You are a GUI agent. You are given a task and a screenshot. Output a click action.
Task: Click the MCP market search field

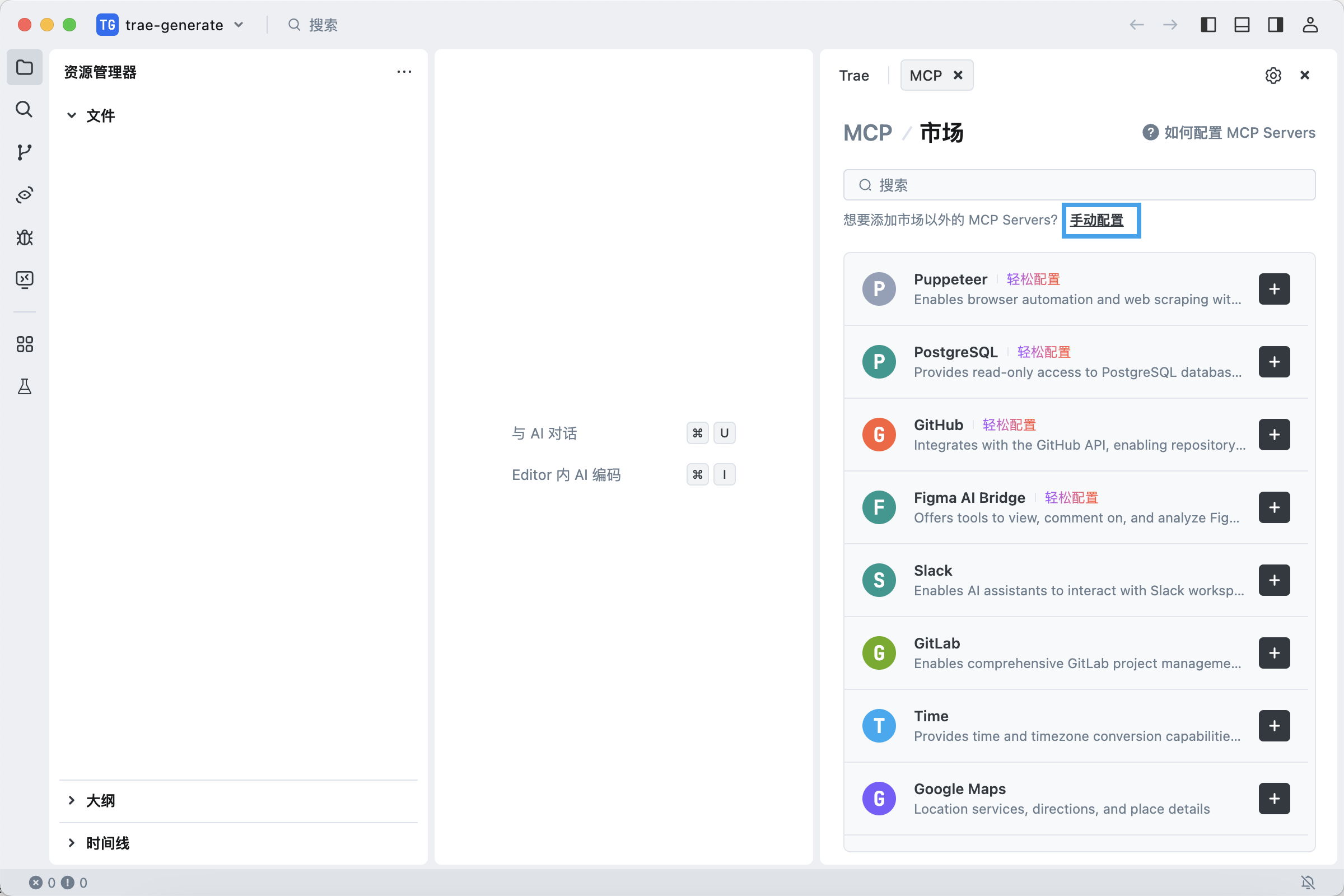click(x=1079, y=185)
